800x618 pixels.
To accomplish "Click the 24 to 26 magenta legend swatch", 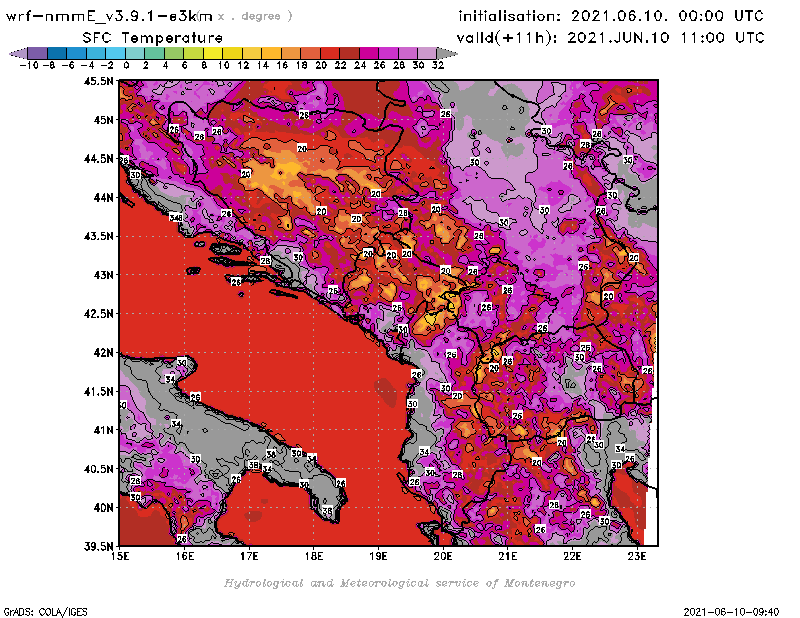I will (x=368, y=53).
